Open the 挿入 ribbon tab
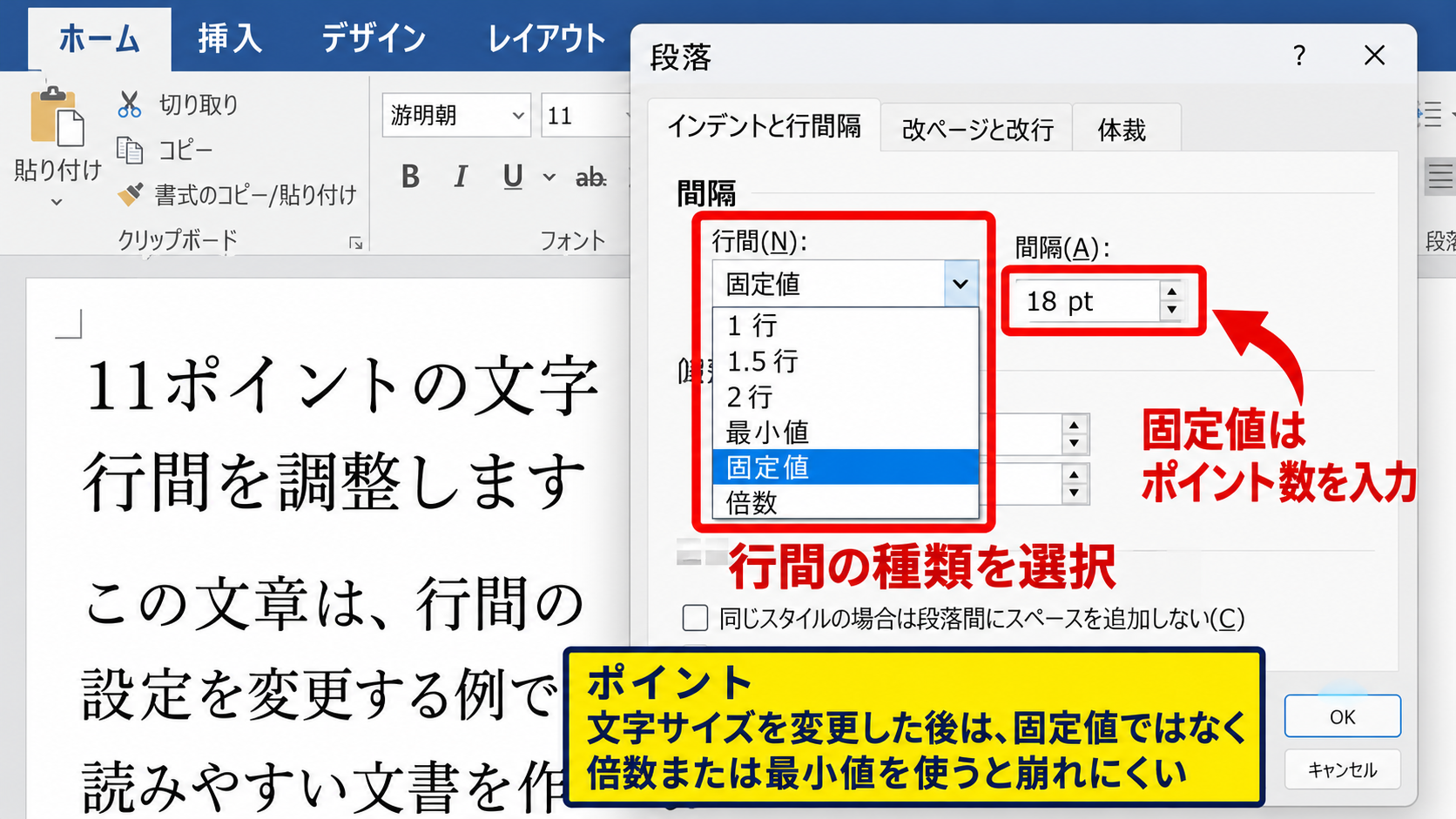The width and height of the screenshot is (1456, 819). click(230, 39)
